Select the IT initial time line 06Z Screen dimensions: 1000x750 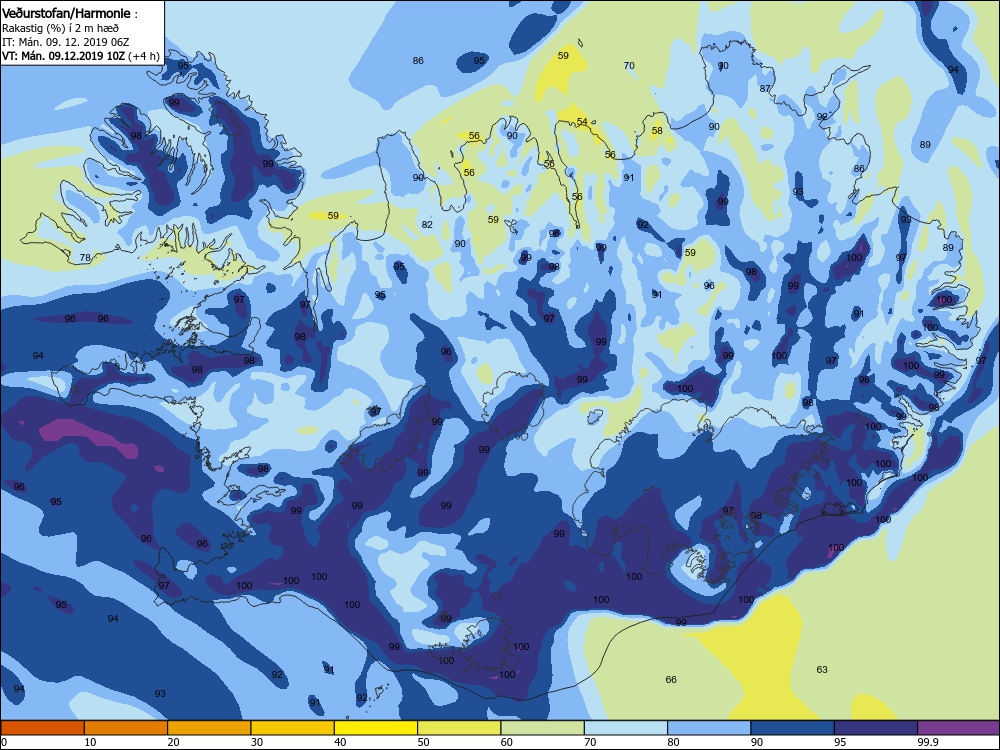[x=66, y=42]
